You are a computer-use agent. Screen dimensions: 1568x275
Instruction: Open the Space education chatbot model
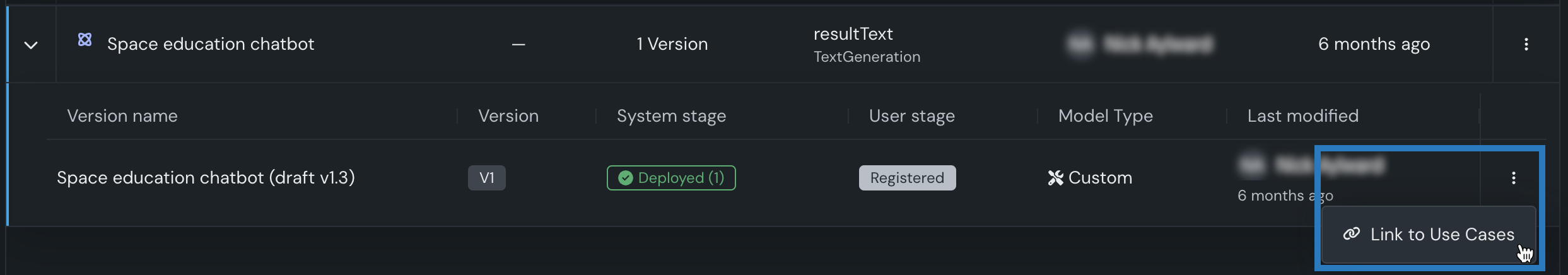210,44
